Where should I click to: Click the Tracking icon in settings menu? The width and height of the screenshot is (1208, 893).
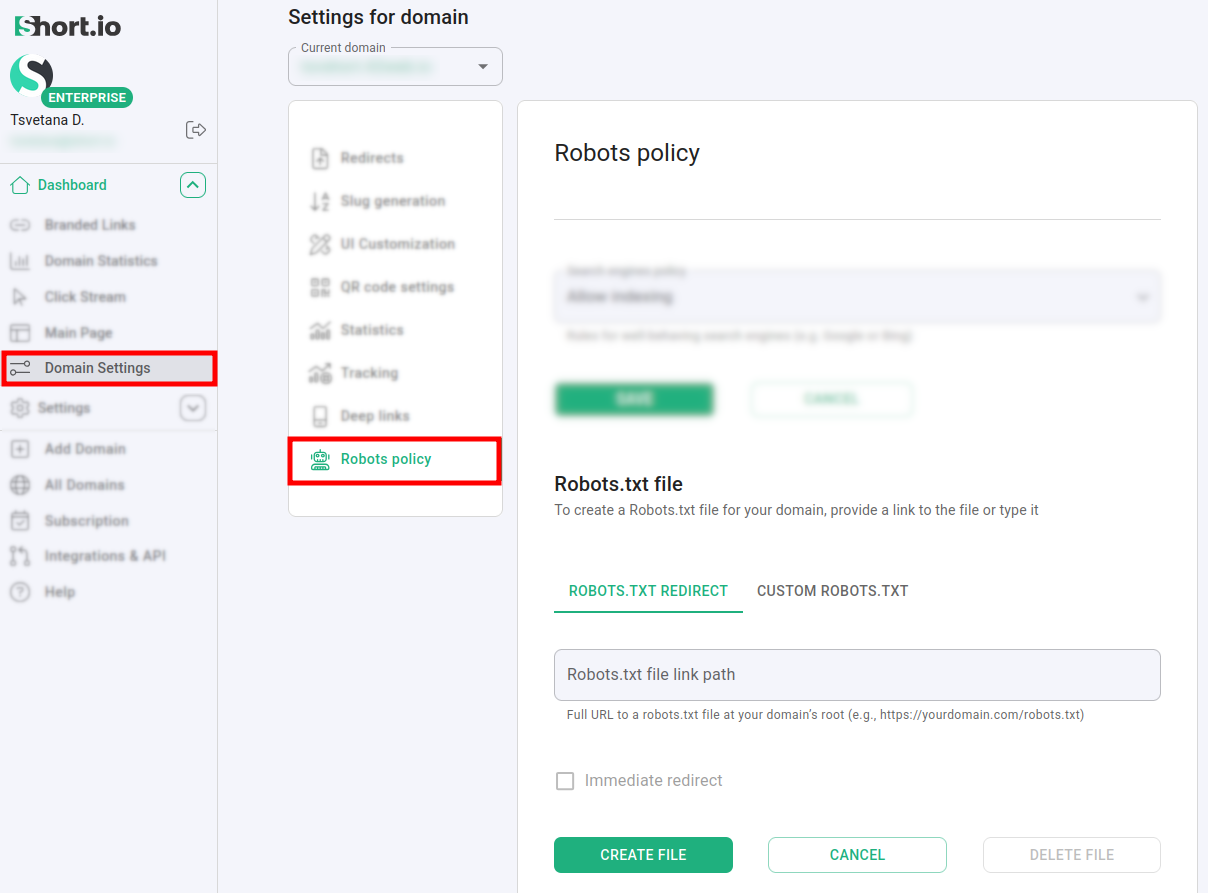pyautogui.click(x=320, y=373)
